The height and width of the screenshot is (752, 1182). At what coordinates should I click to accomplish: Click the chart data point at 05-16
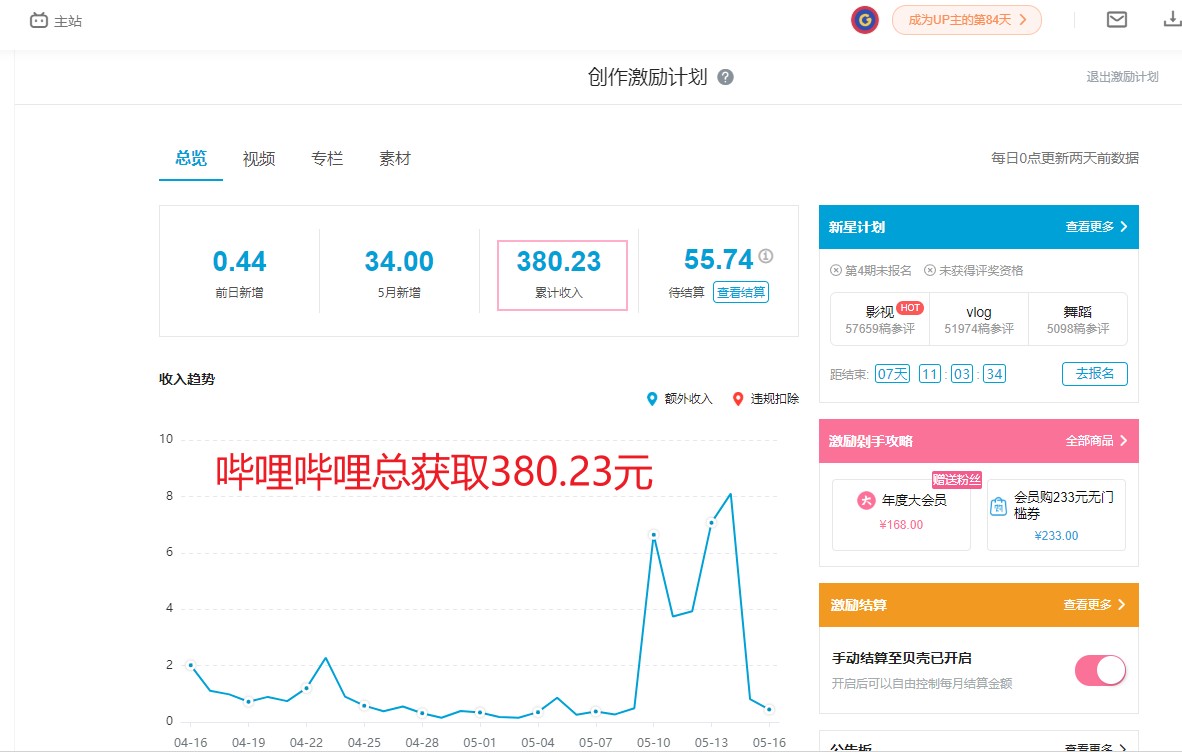[769, 709]
